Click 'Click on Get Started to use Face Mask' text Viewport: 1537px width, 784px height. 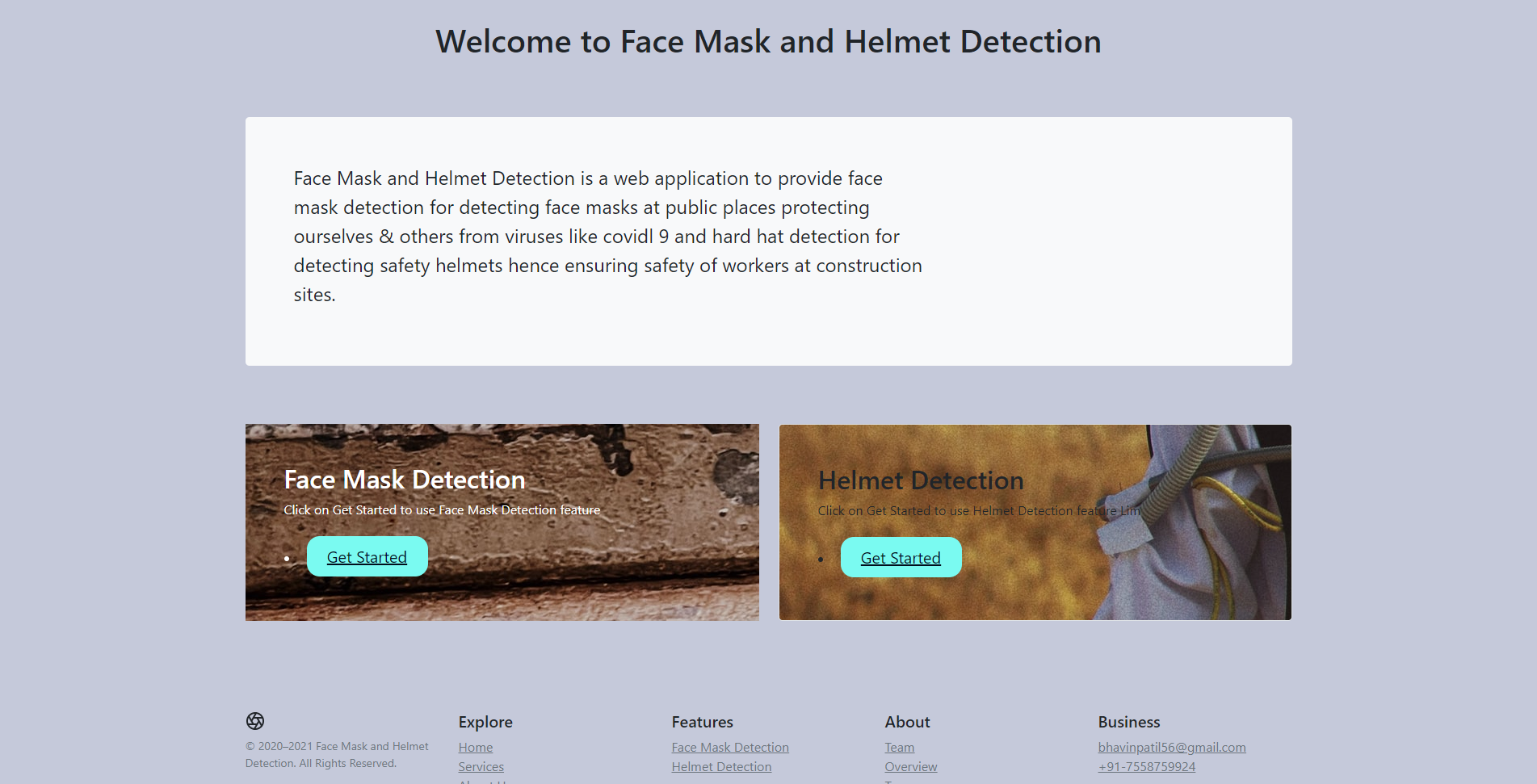tap(442, 510)
